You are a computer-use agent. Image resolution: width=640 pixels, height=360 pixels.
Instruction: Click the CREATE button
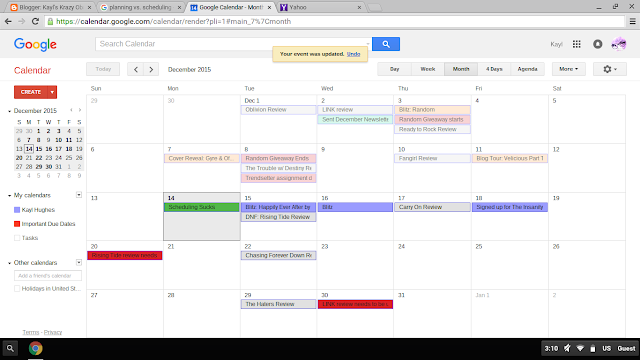[31, 92]
